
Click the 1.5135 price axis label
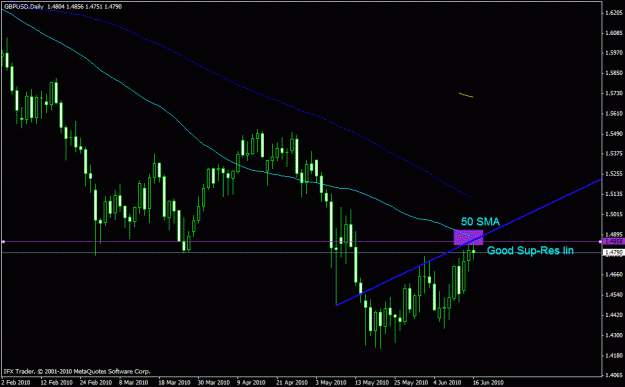click(x=614, y=194)
